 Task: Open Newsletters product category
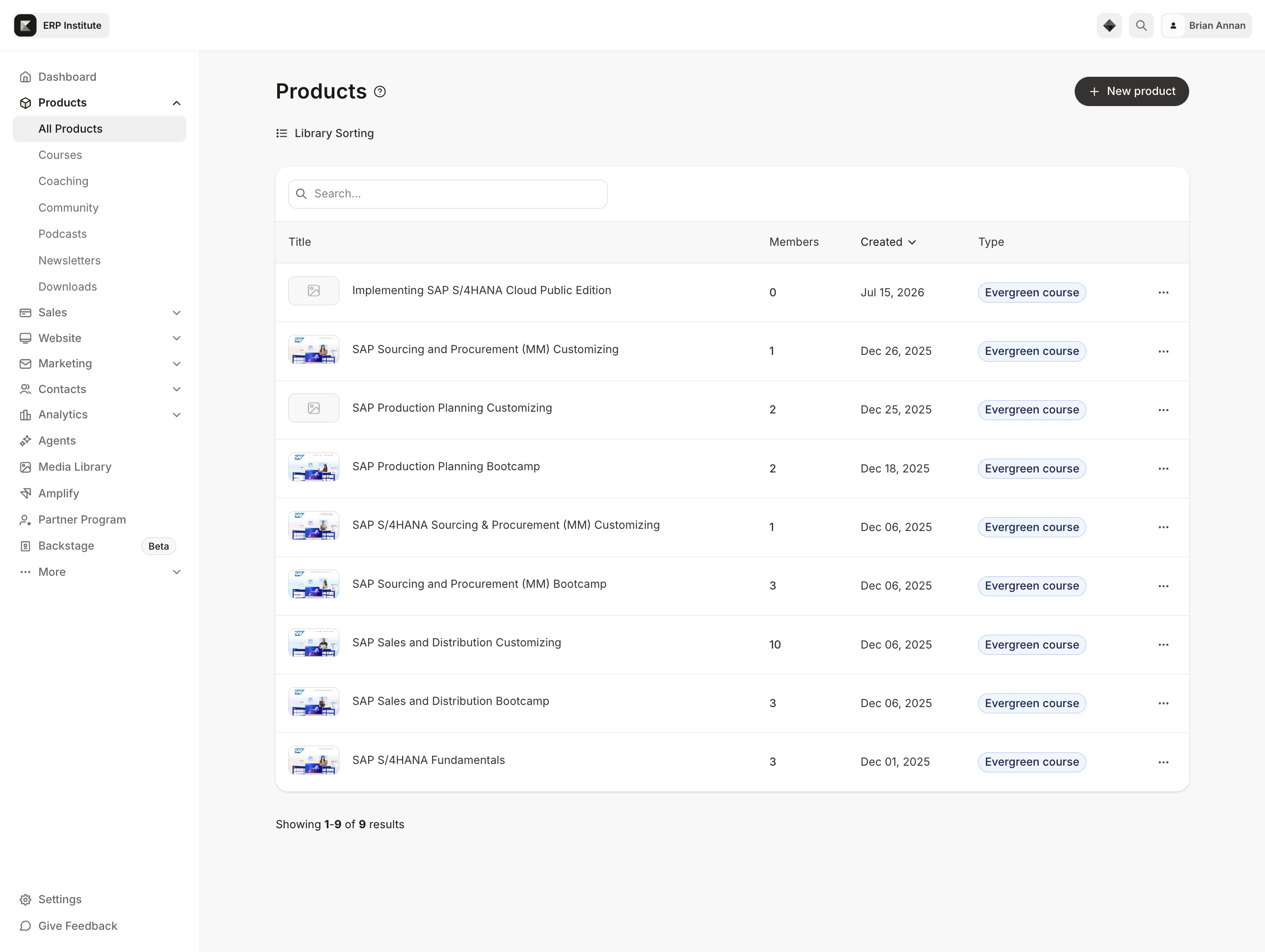pyautogui.click(x=69, y=260)
